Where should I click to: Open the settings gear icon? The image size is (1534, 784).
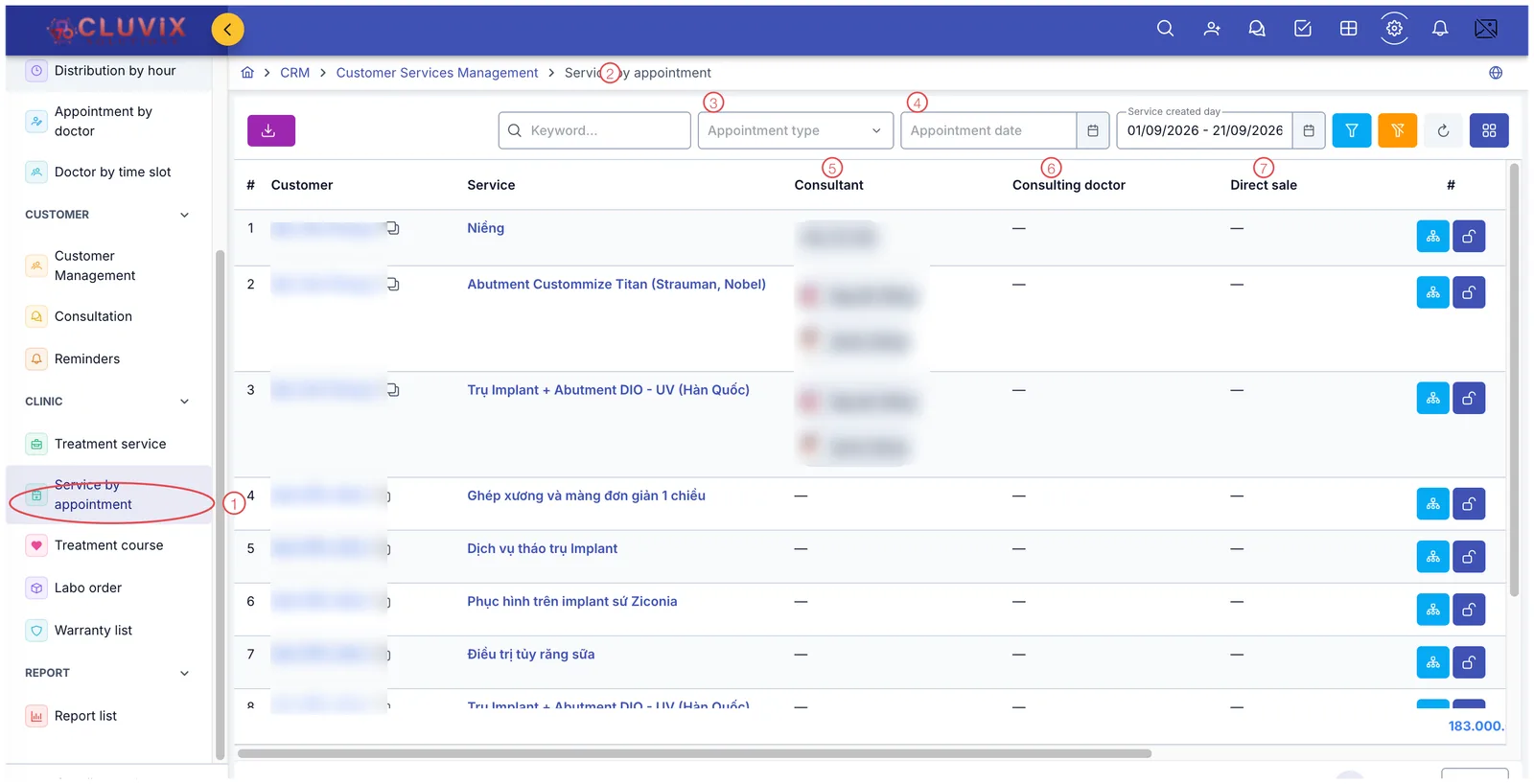[1394, 29]
